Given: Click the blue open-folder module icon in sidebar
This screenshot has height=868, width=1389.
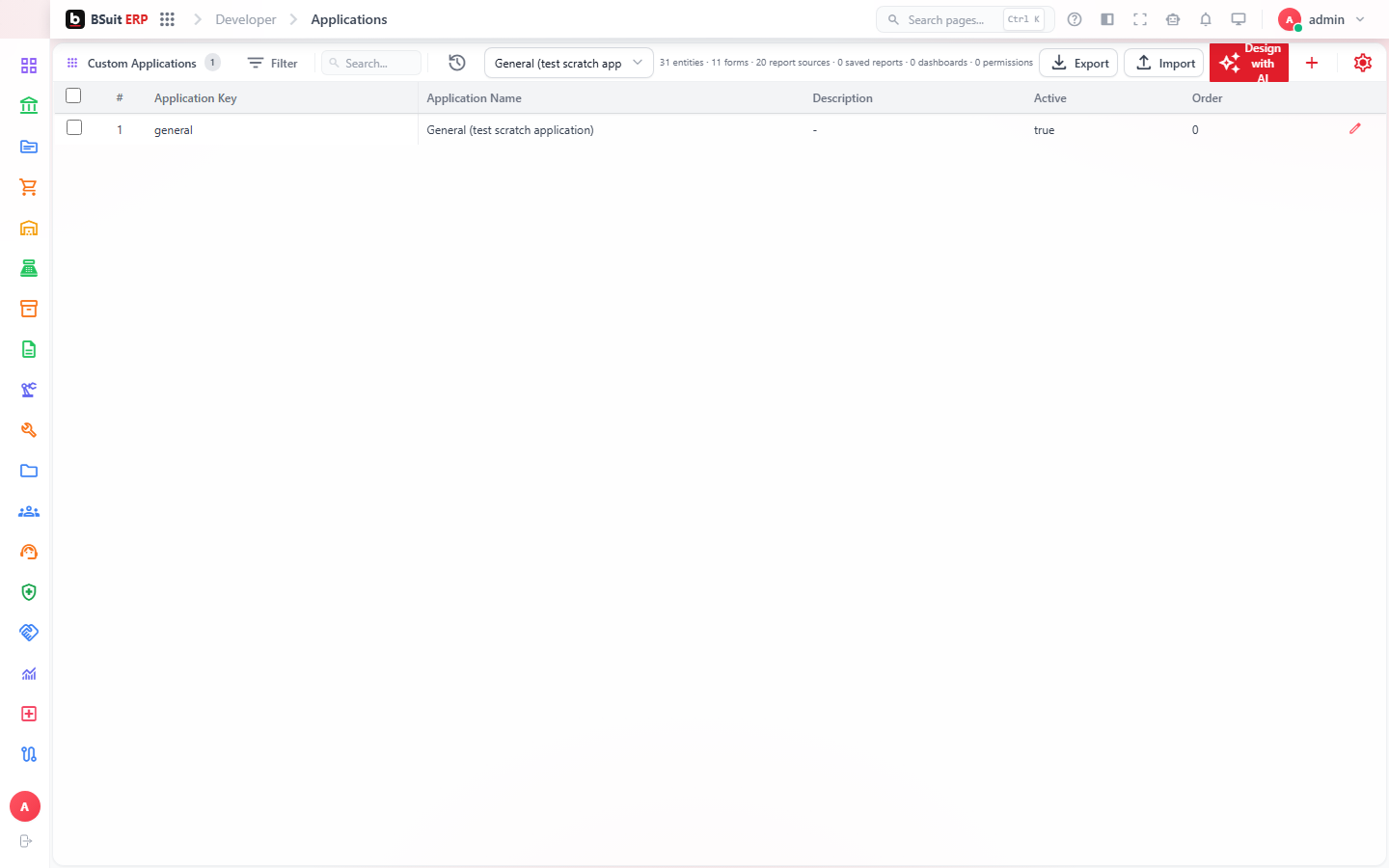Looking at the screenshot, I should (29, 147).
